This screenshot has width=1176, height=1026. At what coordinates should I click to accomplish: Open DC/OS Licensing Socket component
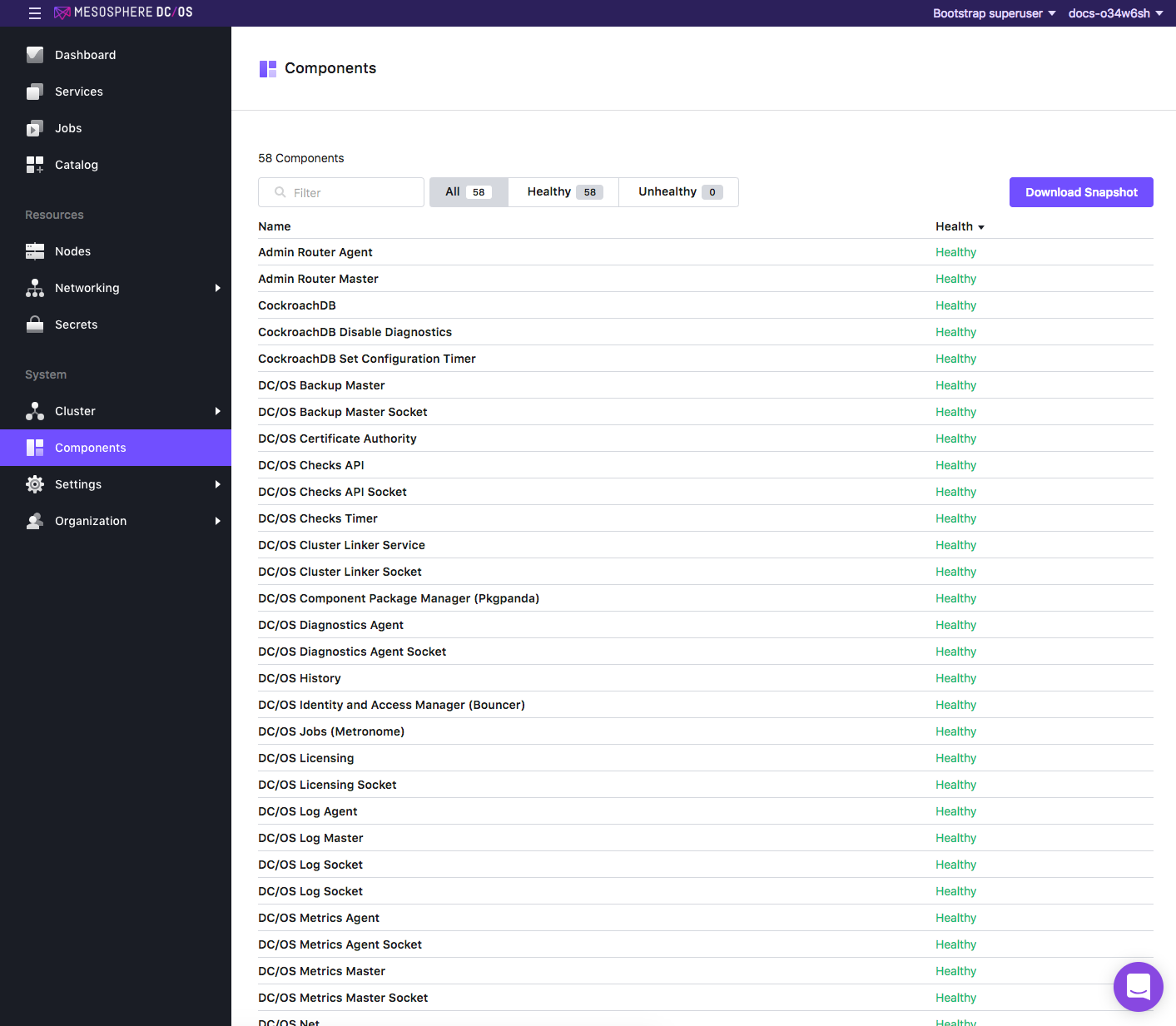coord(327,785)
